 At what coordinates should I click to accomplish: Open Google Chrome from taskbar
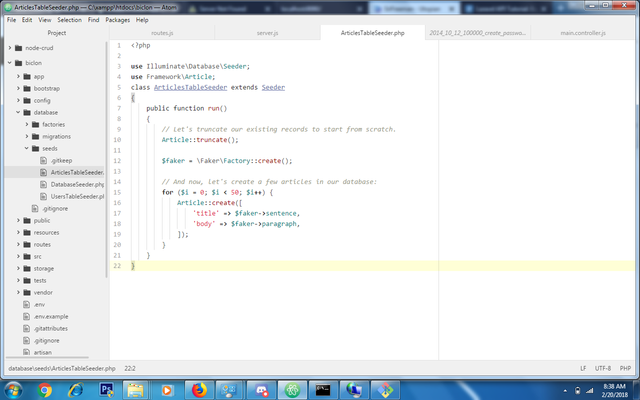(44, 390)
